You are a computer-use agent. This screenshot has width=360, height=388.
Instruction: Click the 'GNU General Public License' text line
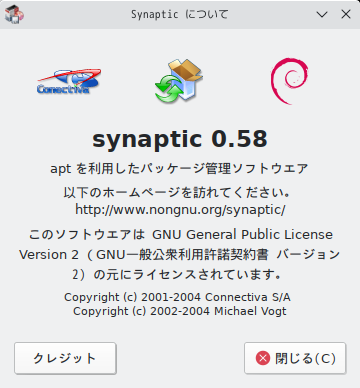point(242,234)
